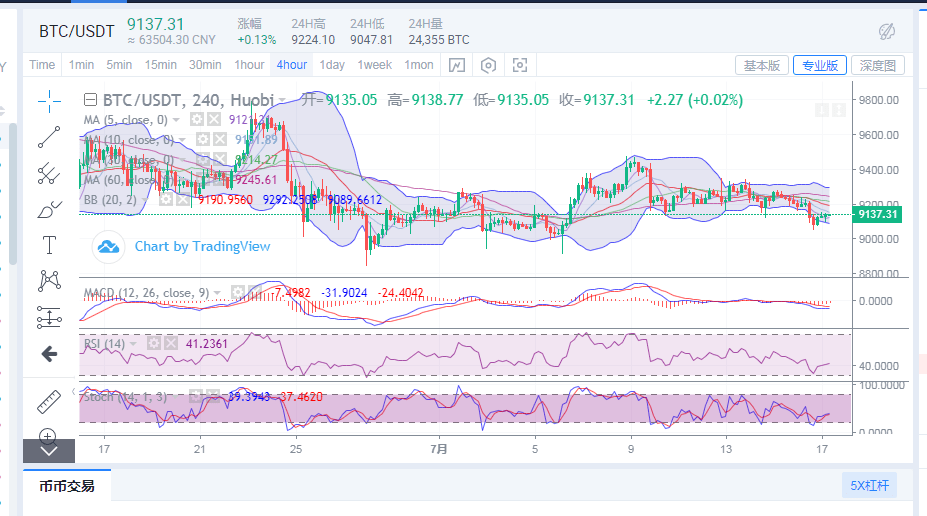Expand the MA 5 indicator dropdown
Image resolution: width=927 pixels, height=516 pixels.
(x=176, y=120)
